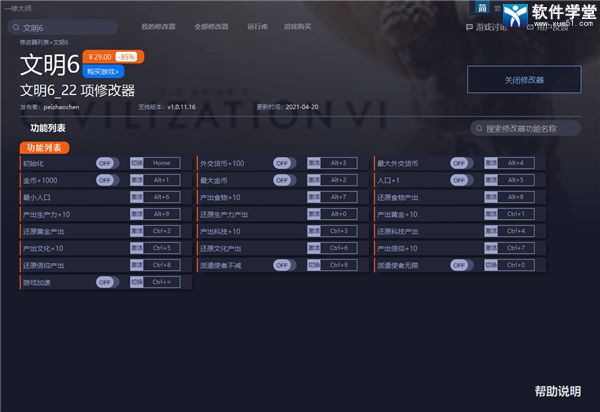Enable the 外交货币+100 switch
The image size is (600, 412).
(284, 163)
